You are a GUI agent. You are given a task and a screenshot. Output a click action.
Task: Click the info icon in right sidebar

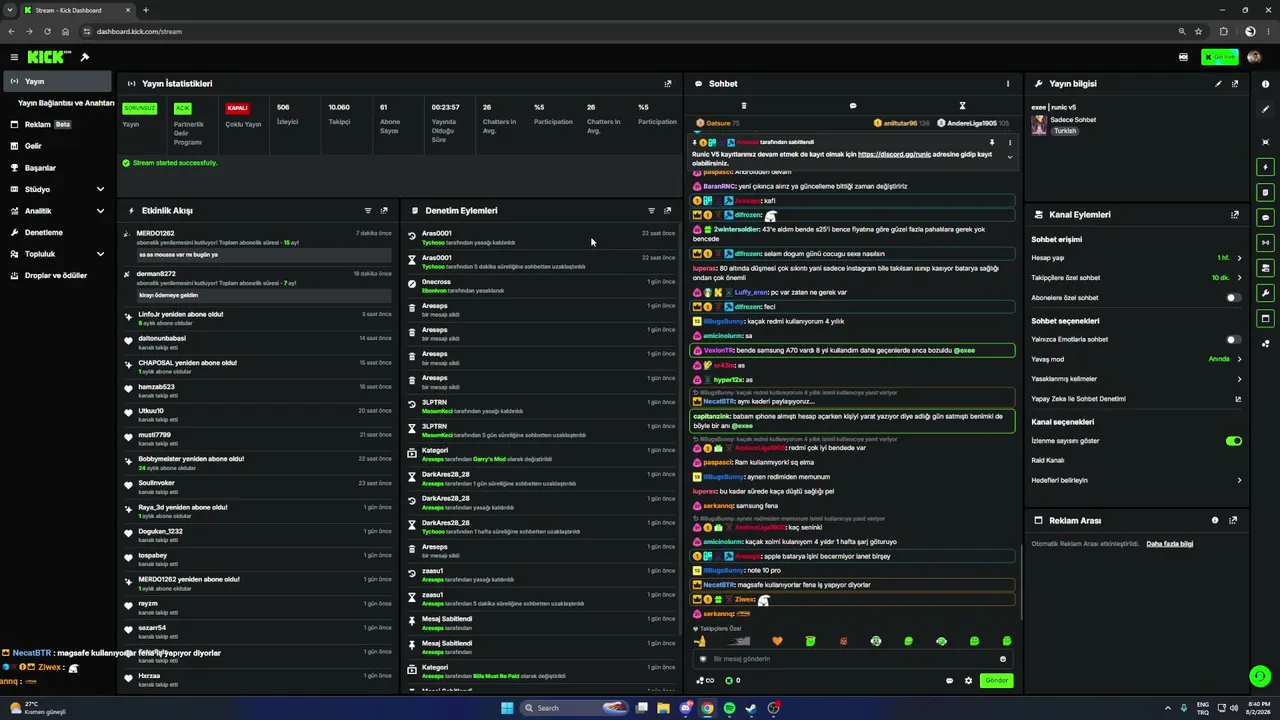[x=1266, y=84]
